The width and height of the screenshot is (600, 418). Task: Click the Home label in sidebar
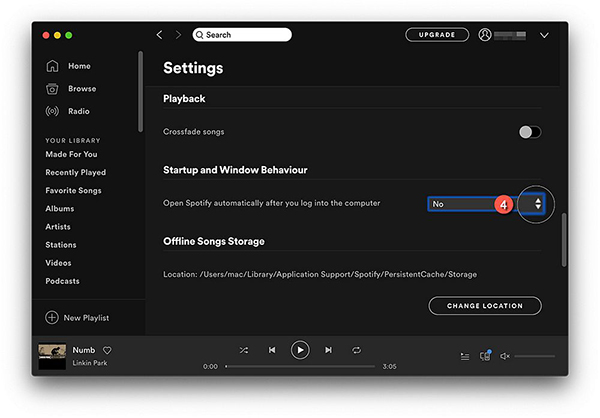80,66
